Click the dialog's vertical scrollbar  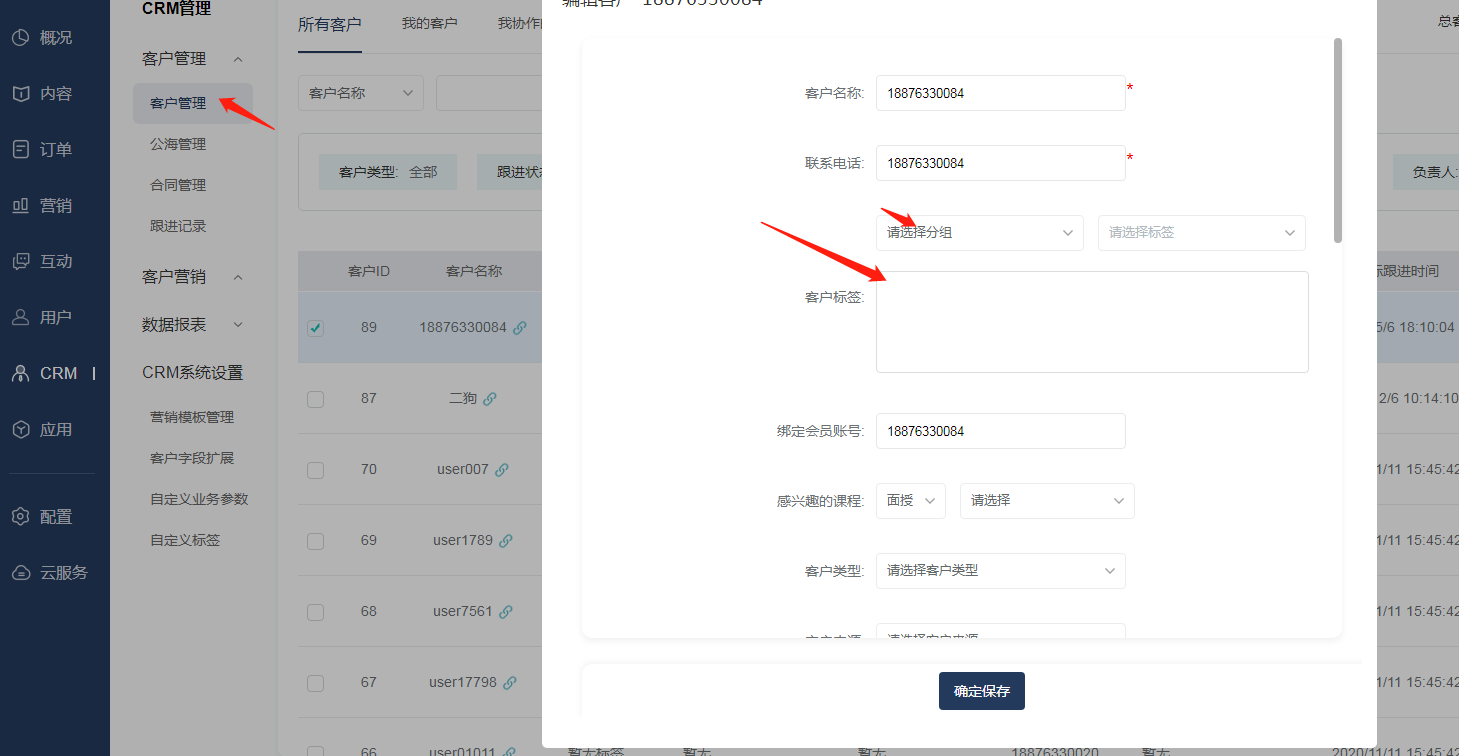click(1338, 140)
